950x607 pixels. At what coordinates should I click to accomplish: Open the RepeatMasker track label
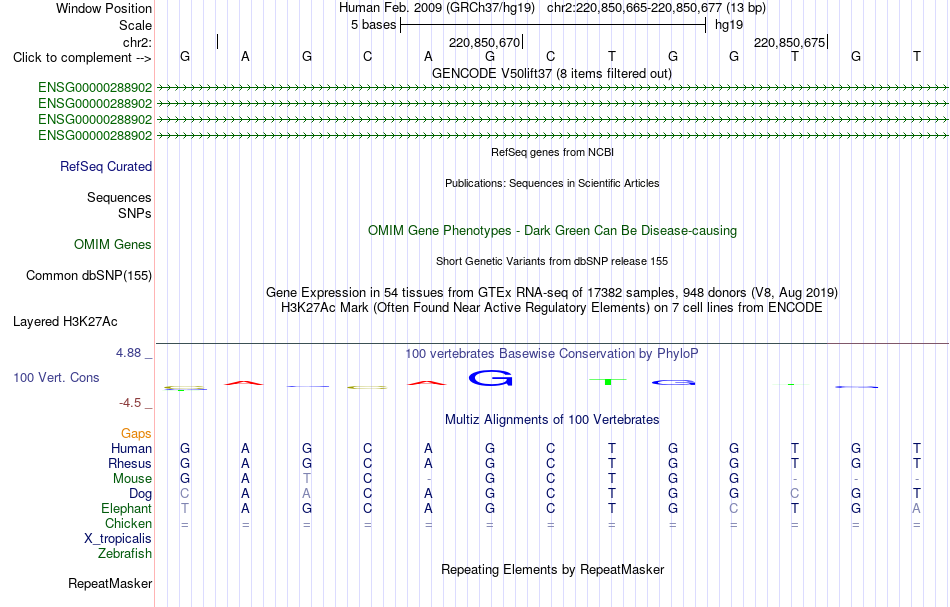coord(110,583)
